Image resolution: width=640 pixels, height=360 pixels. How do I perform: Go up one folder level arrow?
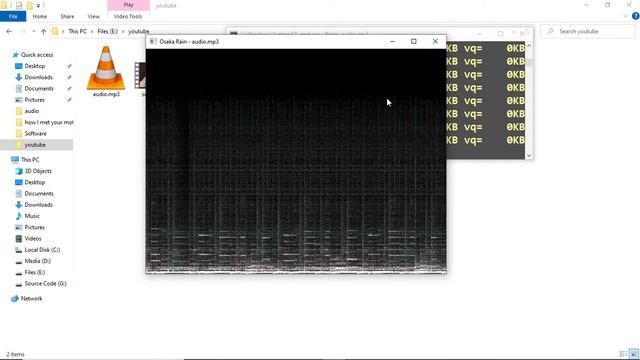[x=43, y=31]
